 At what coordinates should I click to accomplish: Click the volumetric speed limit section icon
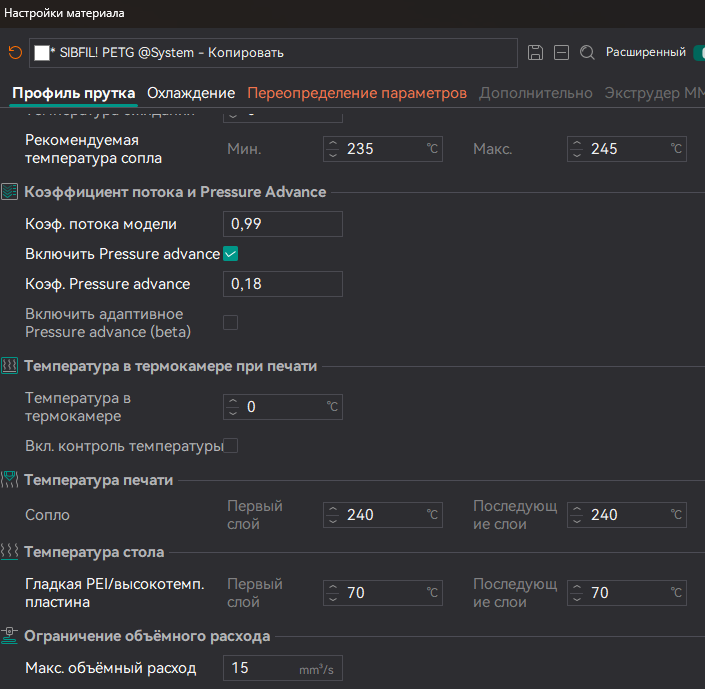pyautogui.click(x=10, y=636)
